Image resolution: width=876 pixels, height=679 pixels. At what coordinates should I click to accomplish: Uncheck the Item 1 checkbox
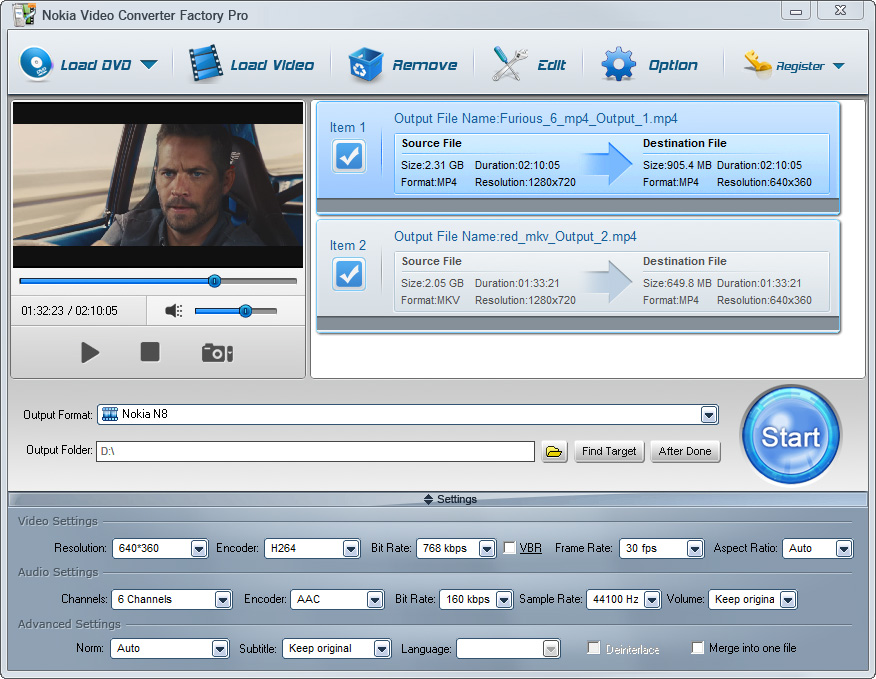[x=349, y=156]
